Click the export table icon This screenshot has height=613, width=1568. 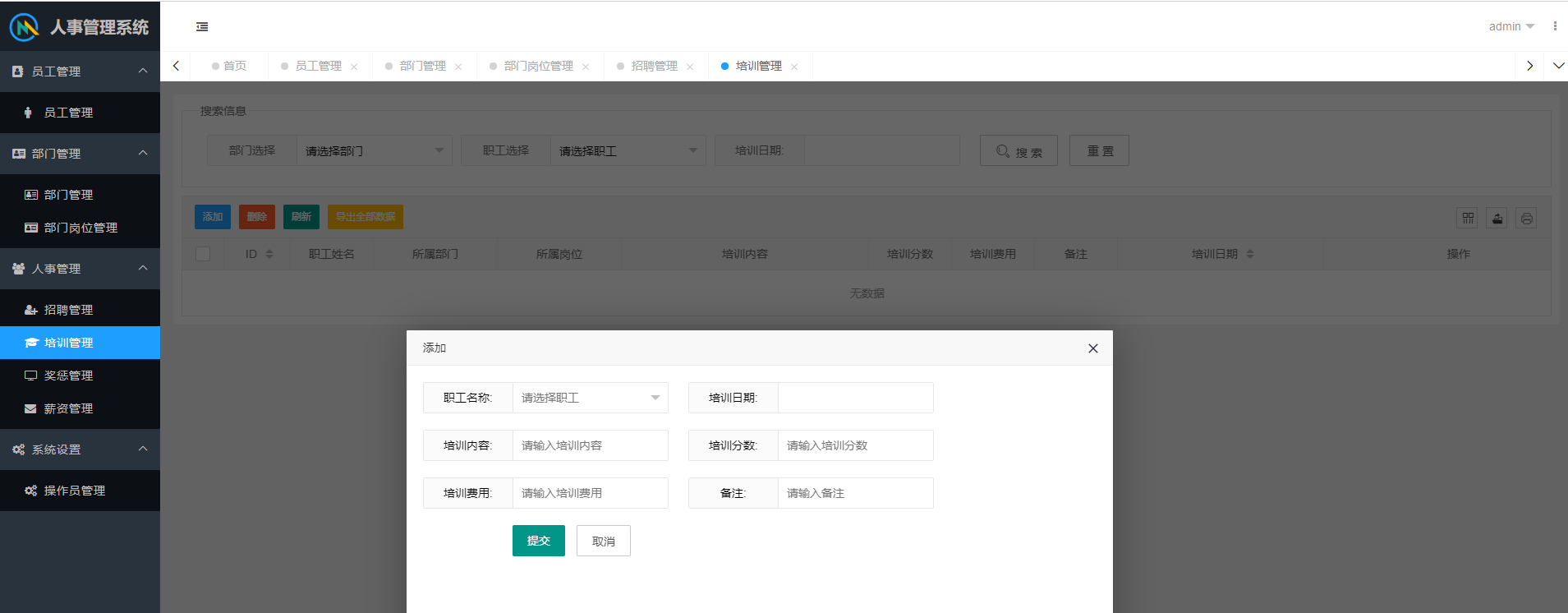pyautogui.click(x=1497, y=219)
